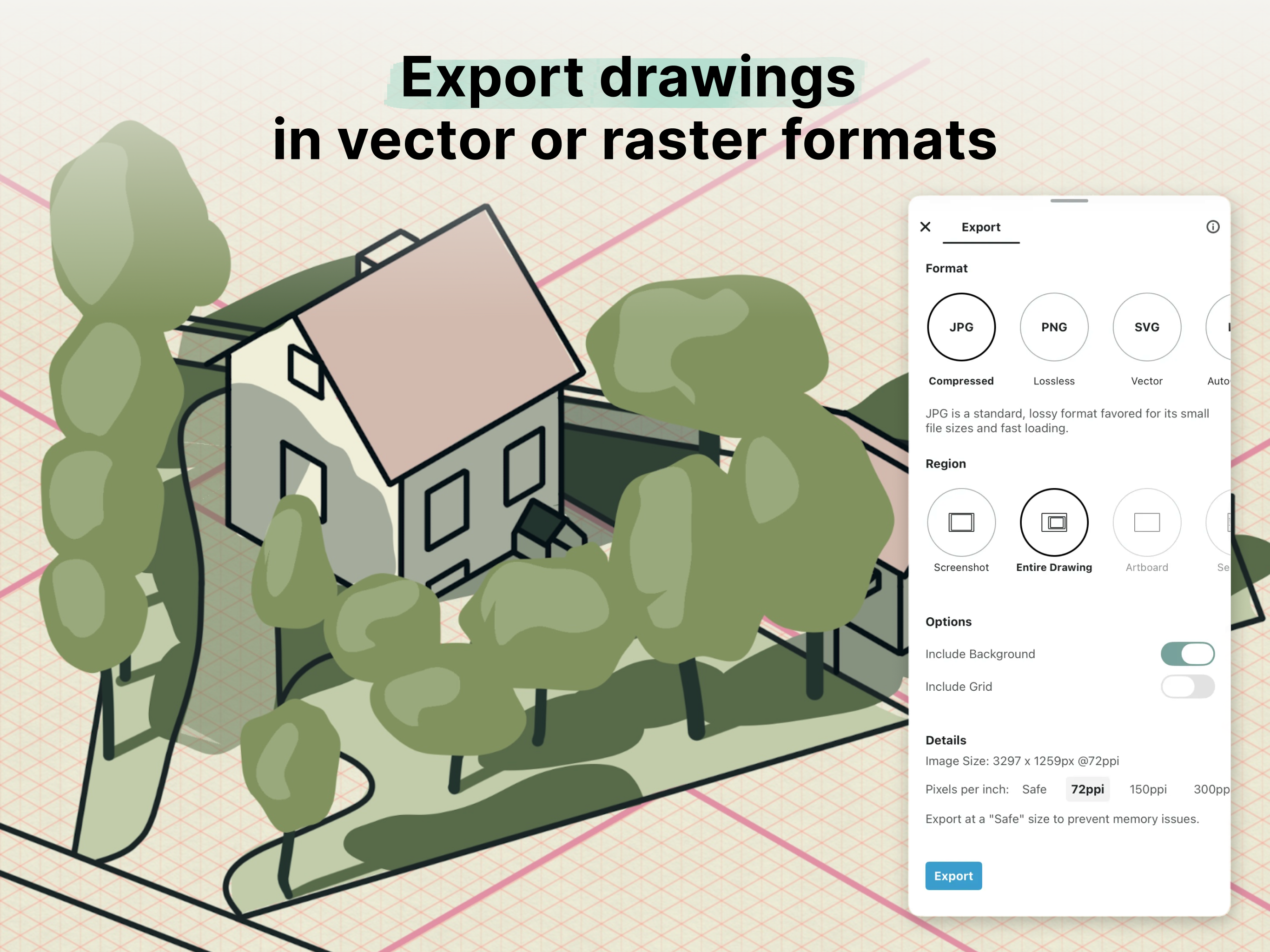Grab the panel drag handle bar
Image resolution: width=1270 pixels, height=952 pixels.
click(1069, 200)
